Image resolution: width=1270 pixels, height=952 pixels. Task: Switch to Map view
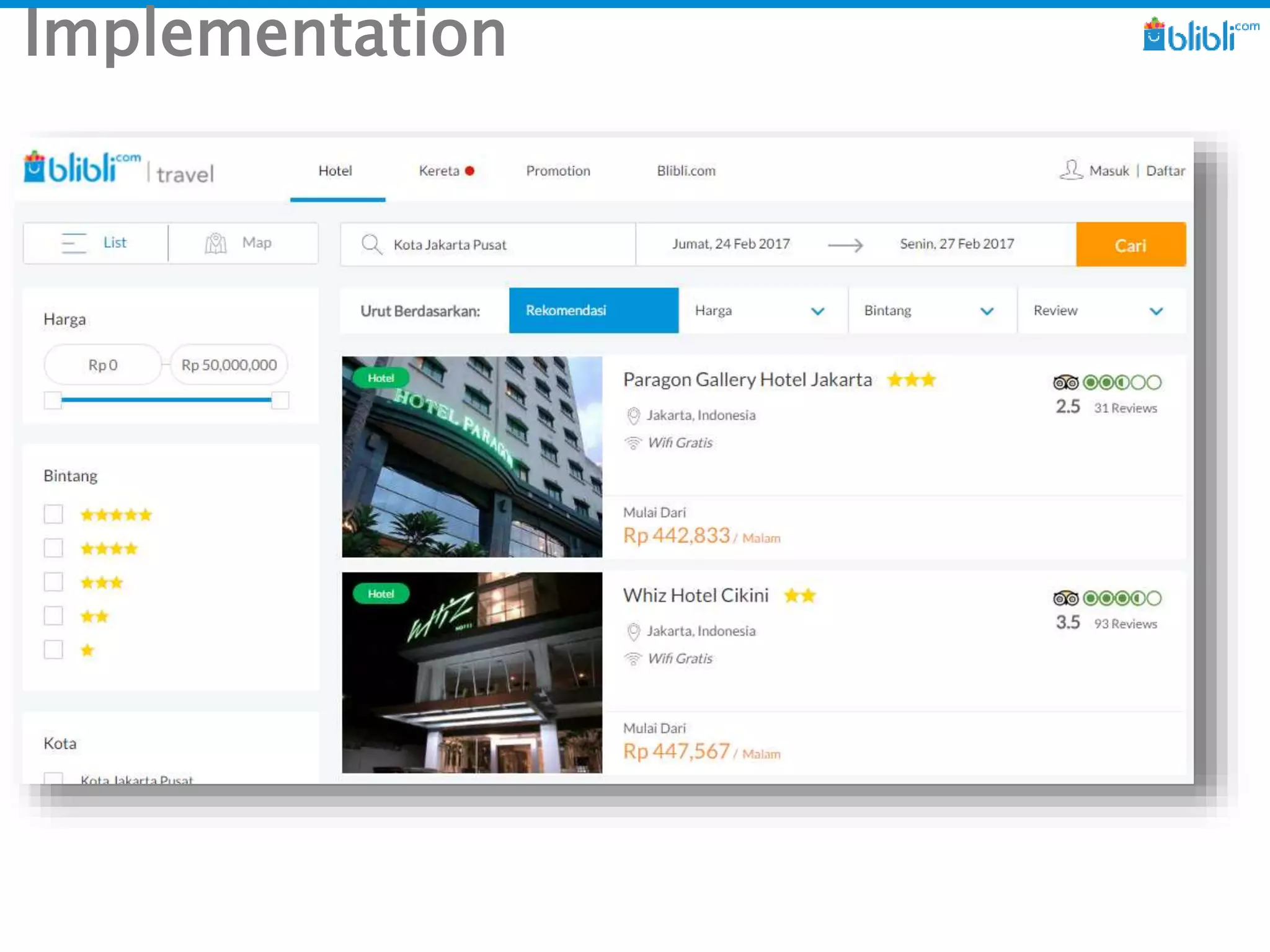coord(243,243)
